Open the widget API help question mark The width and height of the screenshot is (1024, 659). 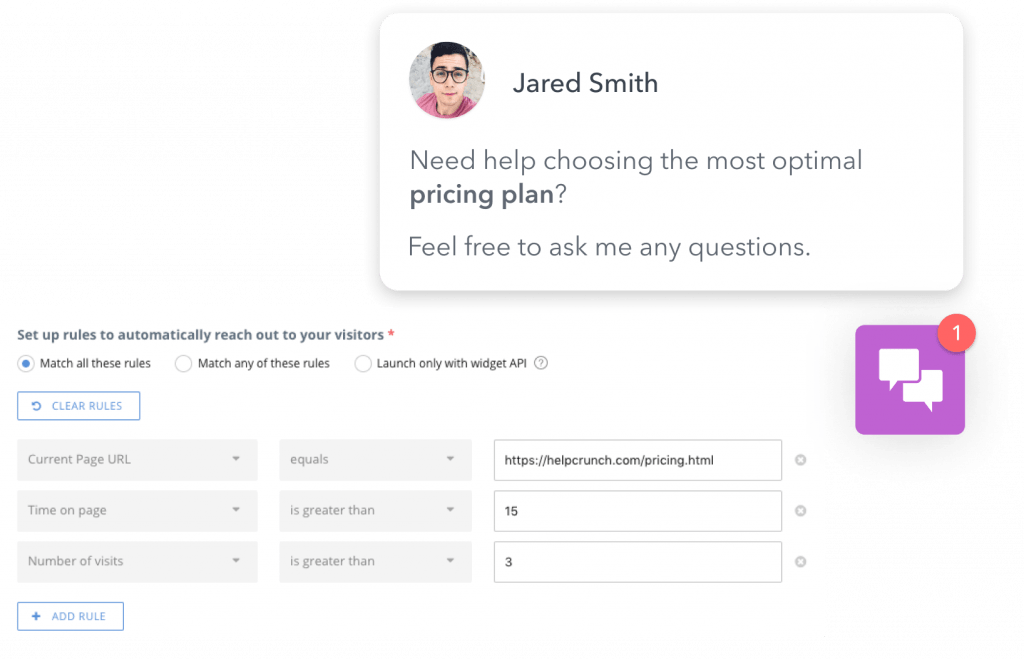[541, 363]
